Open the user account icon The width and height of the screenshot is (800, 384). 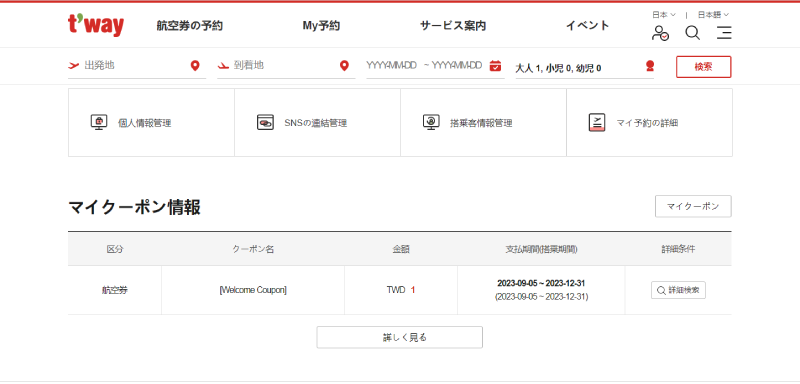coord(660,33)
